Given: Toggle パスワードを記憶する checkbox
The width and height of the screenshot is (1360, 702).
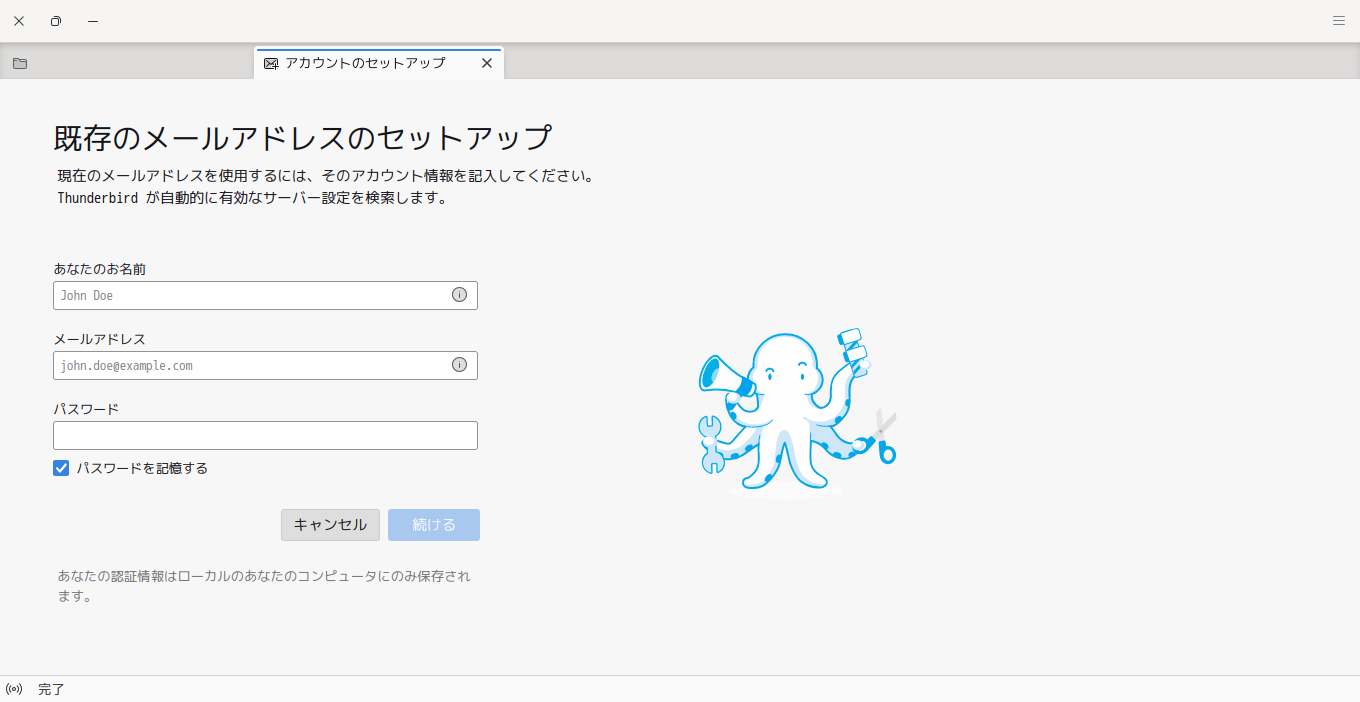Looking at the screenshot, I should pos(61,468).
